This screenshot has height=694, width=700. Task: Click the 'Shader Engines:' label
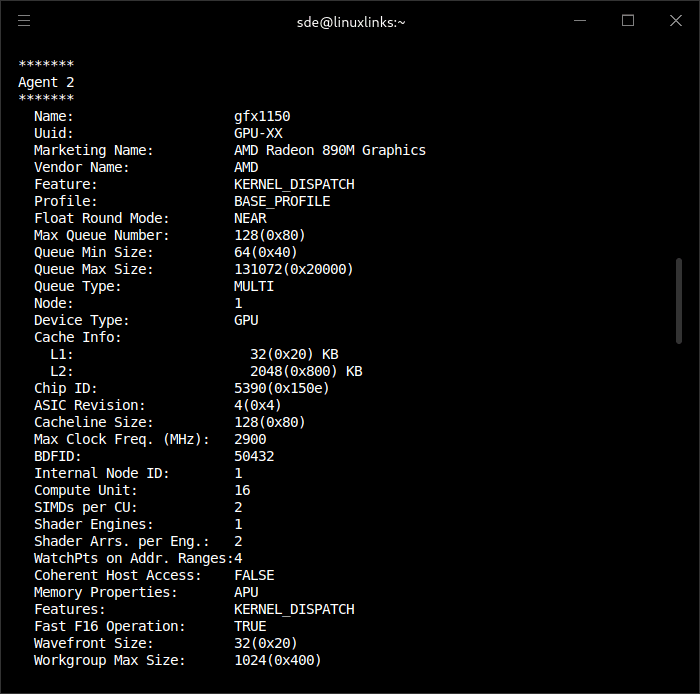coord(94,524)
